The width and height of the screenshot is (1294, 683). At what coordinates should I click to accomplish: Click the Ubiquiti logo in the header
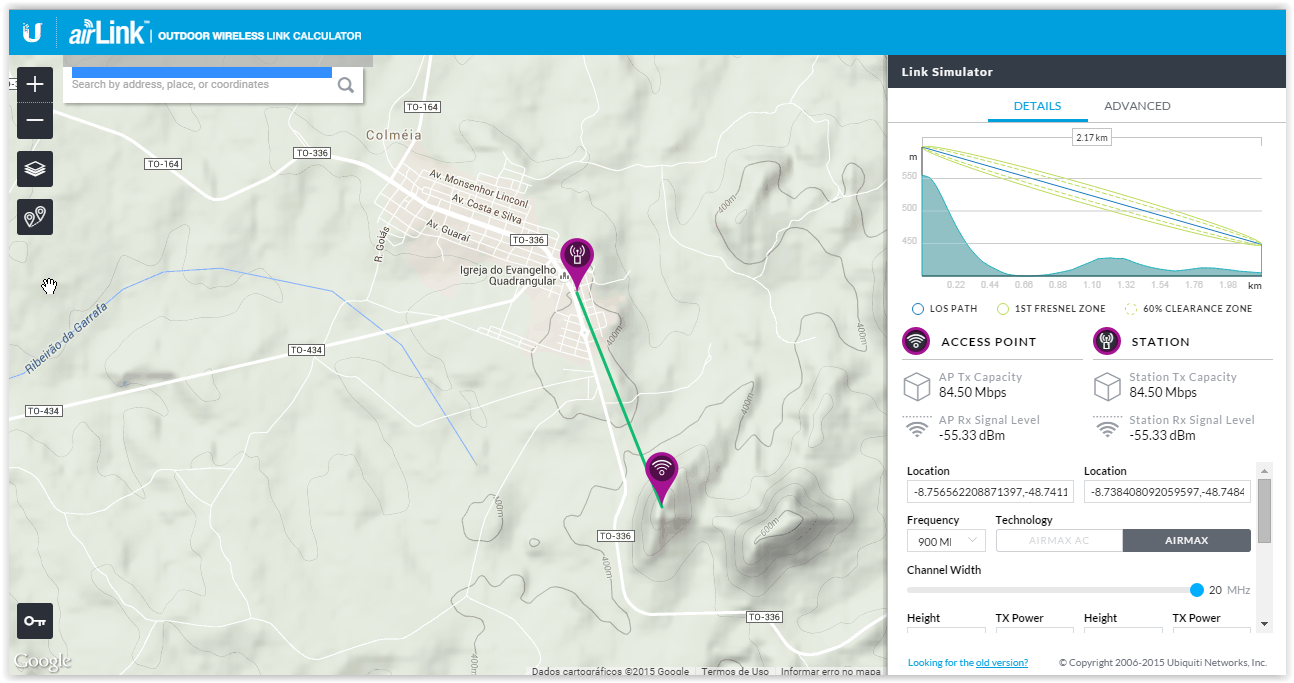tap(32, 33)
